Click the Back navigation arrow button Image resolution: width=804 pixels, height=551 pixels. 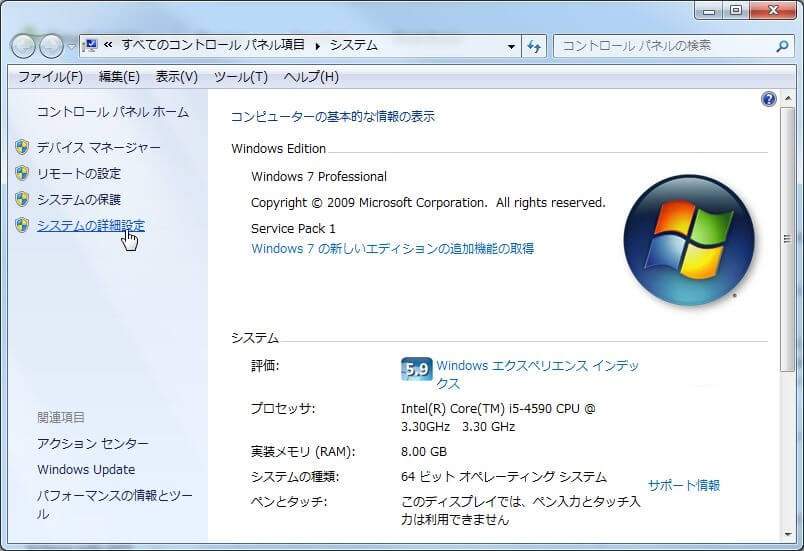[23, 46]
